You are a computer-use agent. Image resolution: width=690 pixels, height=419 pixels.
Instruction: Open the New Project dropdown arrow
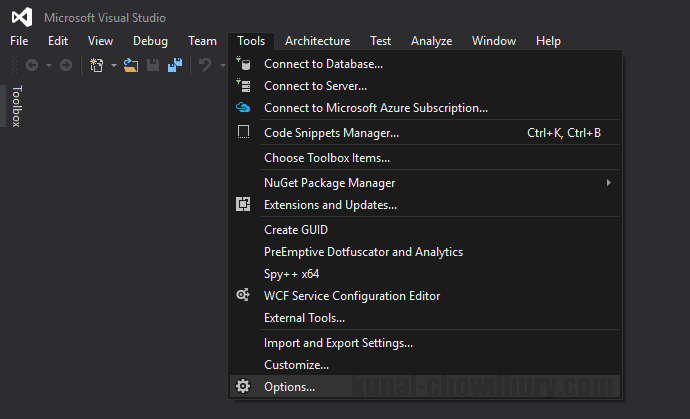113,65
